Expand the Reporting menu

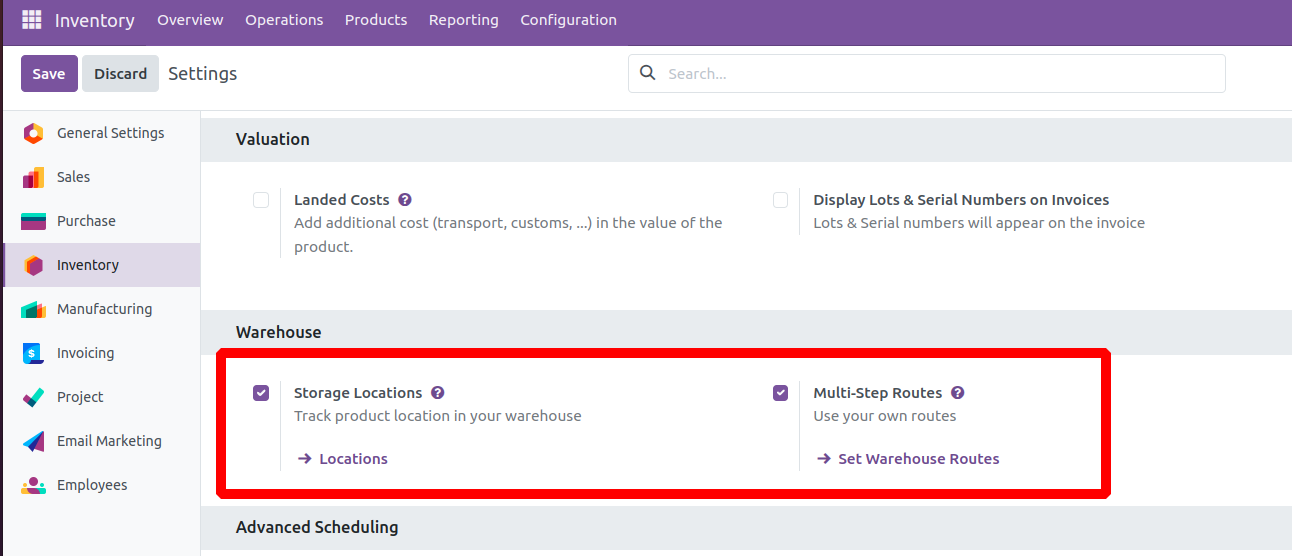click(464, 20)
